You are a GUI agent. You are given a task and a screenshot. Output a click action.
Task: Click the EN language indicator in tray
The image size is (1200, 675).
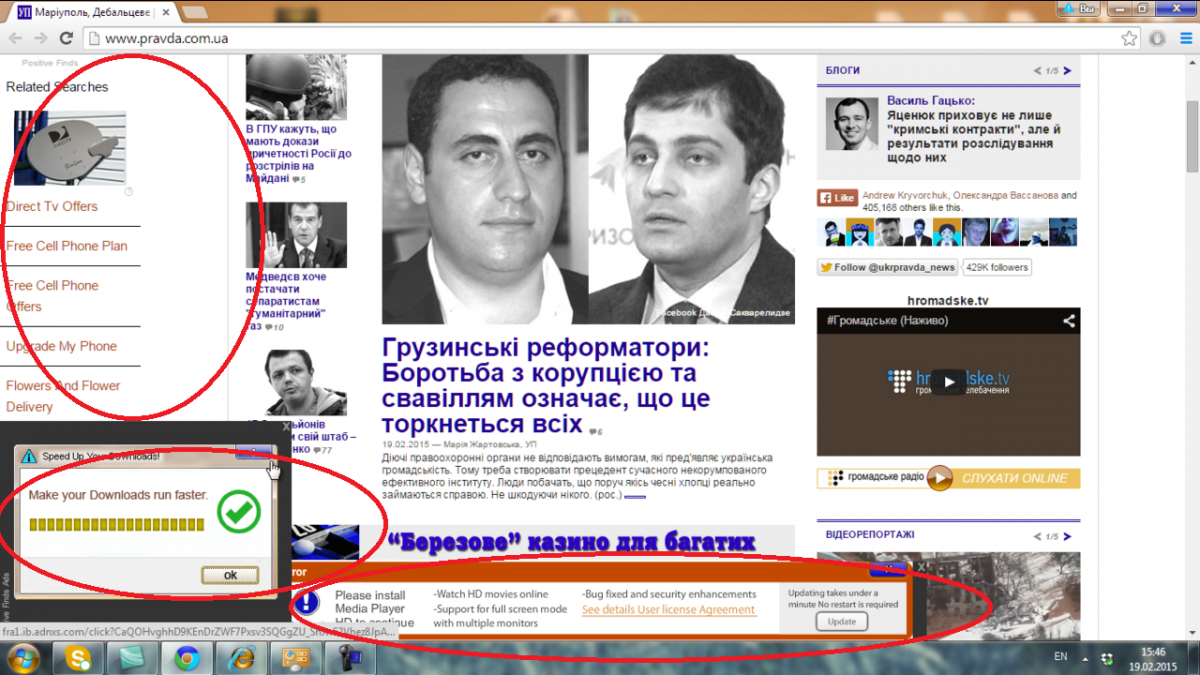click(1060, 657)
